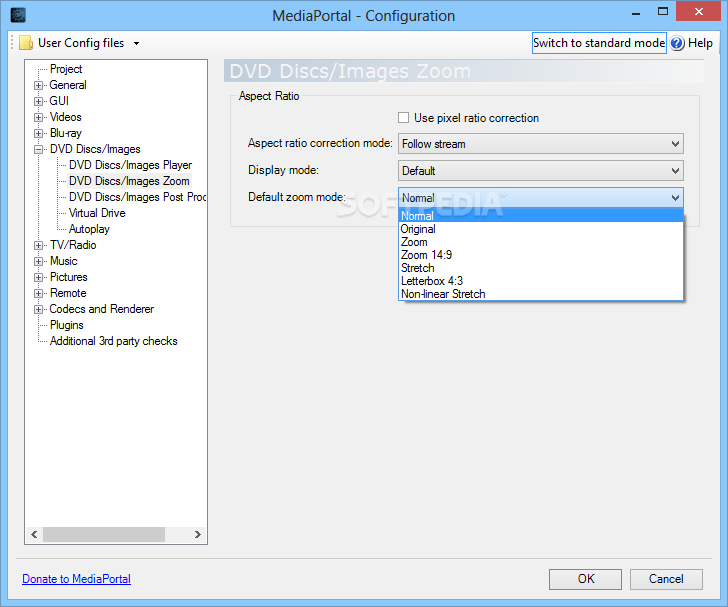The image size is (728, 607).
Task: Expand the GUI tree node
Action: (x=39, y=101)
